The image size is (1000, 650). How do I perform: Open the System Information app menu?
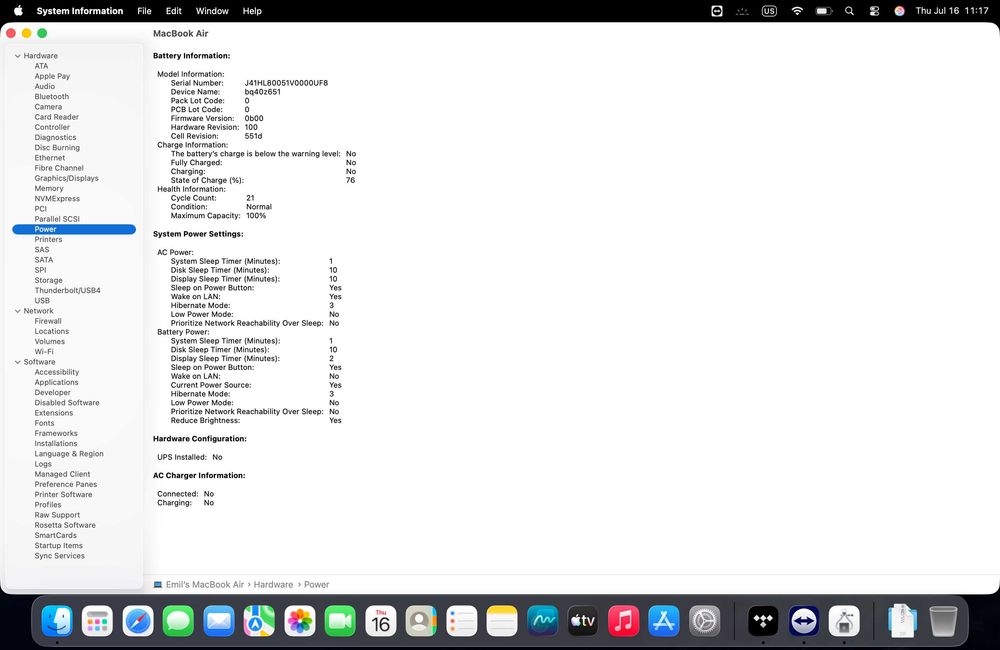[80, 11]
